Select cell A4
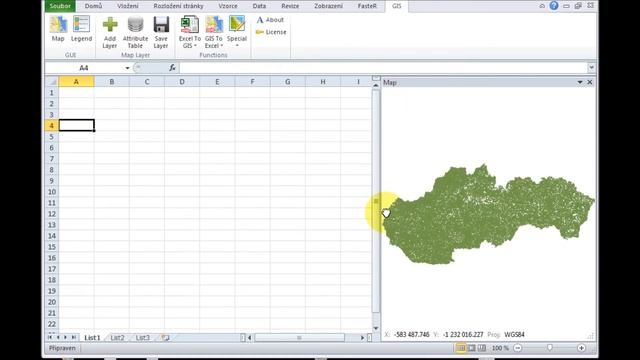The height and width of the screenshot is (360, 640). tap(76, 125)
